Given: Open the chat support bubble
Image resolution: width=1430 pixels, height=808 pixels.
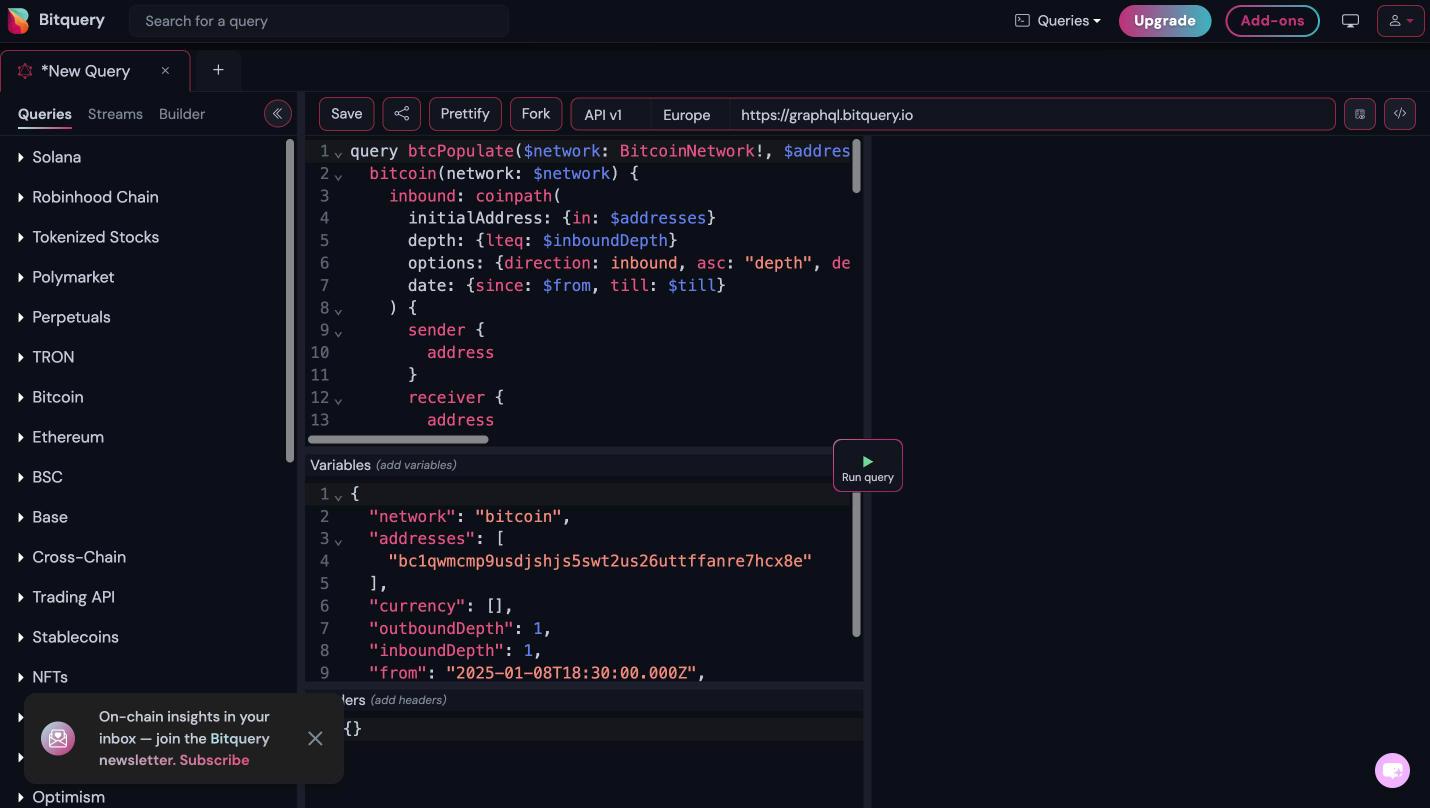Looking at the screenshot, I should [x=1392, y=770].
